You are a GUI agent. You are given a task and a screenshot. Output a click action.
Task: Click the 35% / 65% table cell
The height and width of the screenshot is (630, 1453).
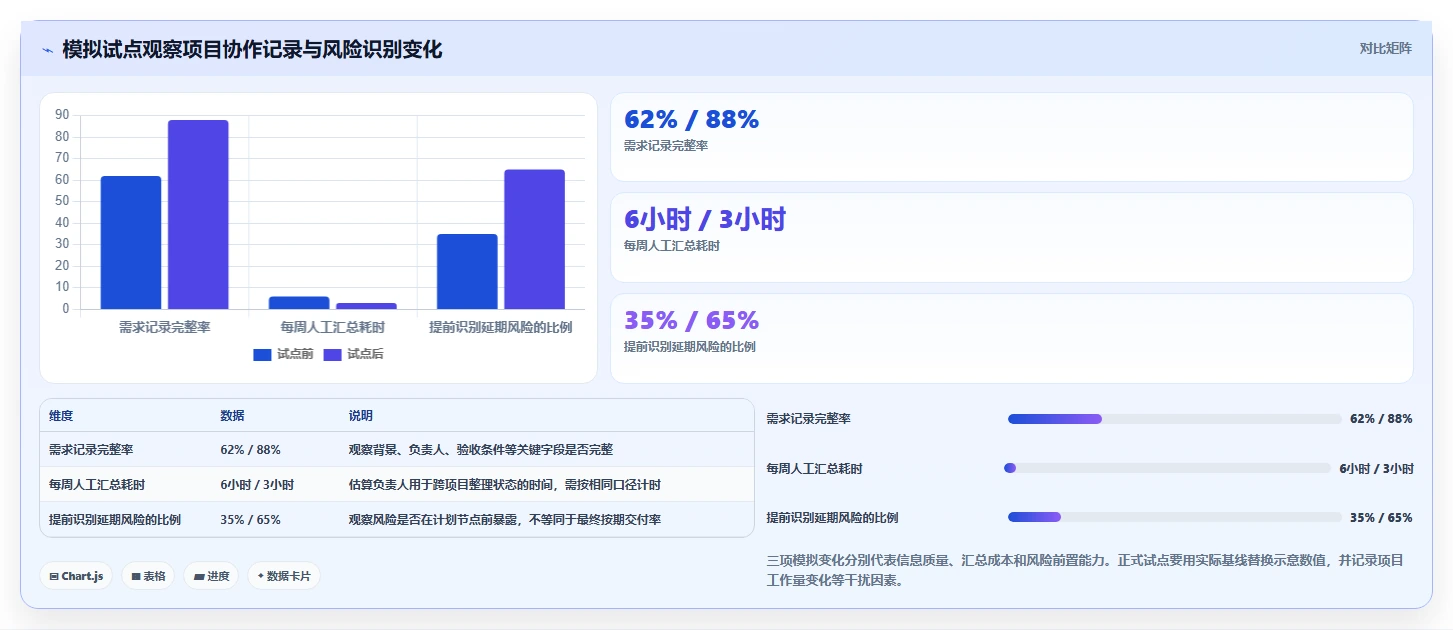coord(250,520)
